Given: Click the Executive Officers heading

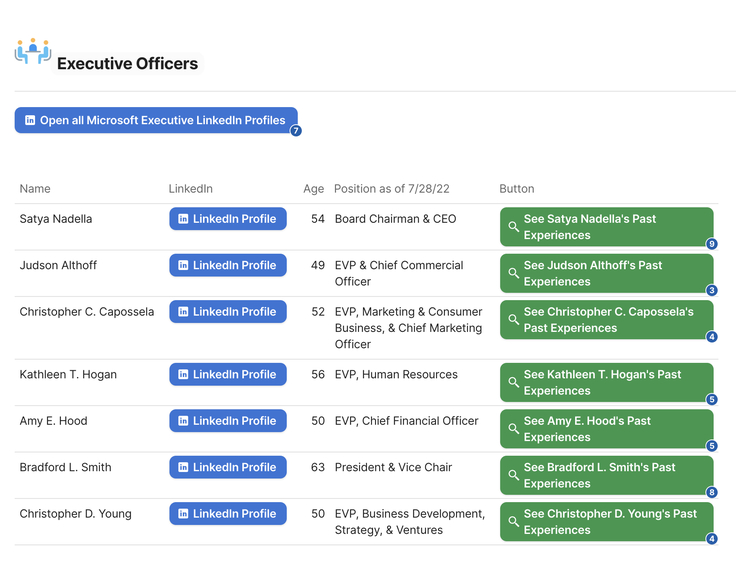Looking at the screenshot, I should point(128,63).
